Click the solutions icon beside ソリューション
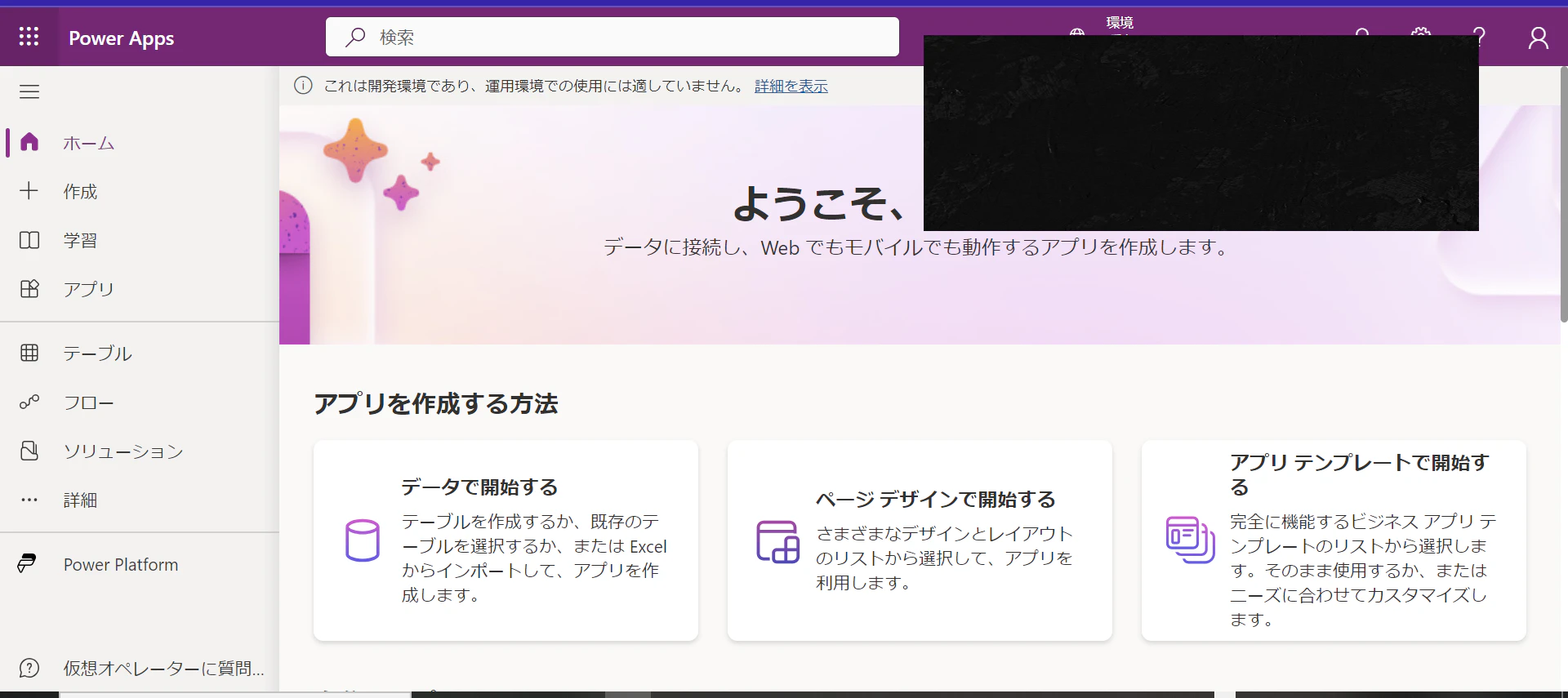Viewport: 1568px width, 698px height. click(x=29, y=451)
